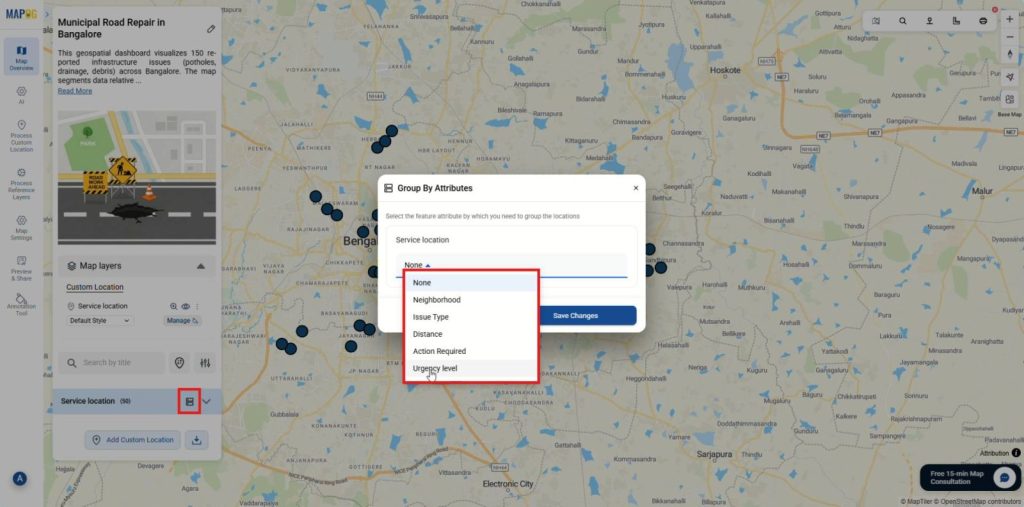Choose Distance attribute option
This screenshot has width=1024, height=507.
click(471, 334)
